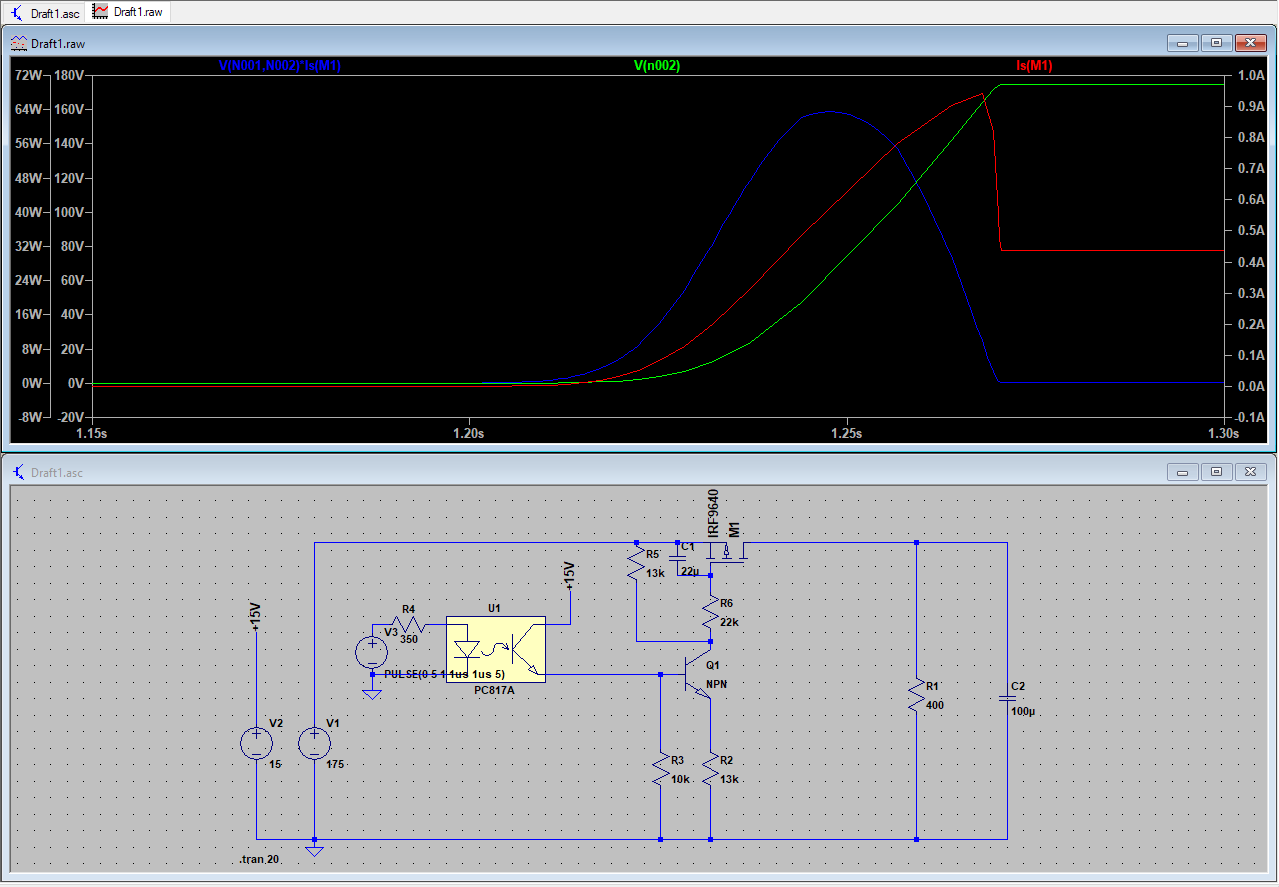Click the IRF9640 model name text

pos(713,511)
